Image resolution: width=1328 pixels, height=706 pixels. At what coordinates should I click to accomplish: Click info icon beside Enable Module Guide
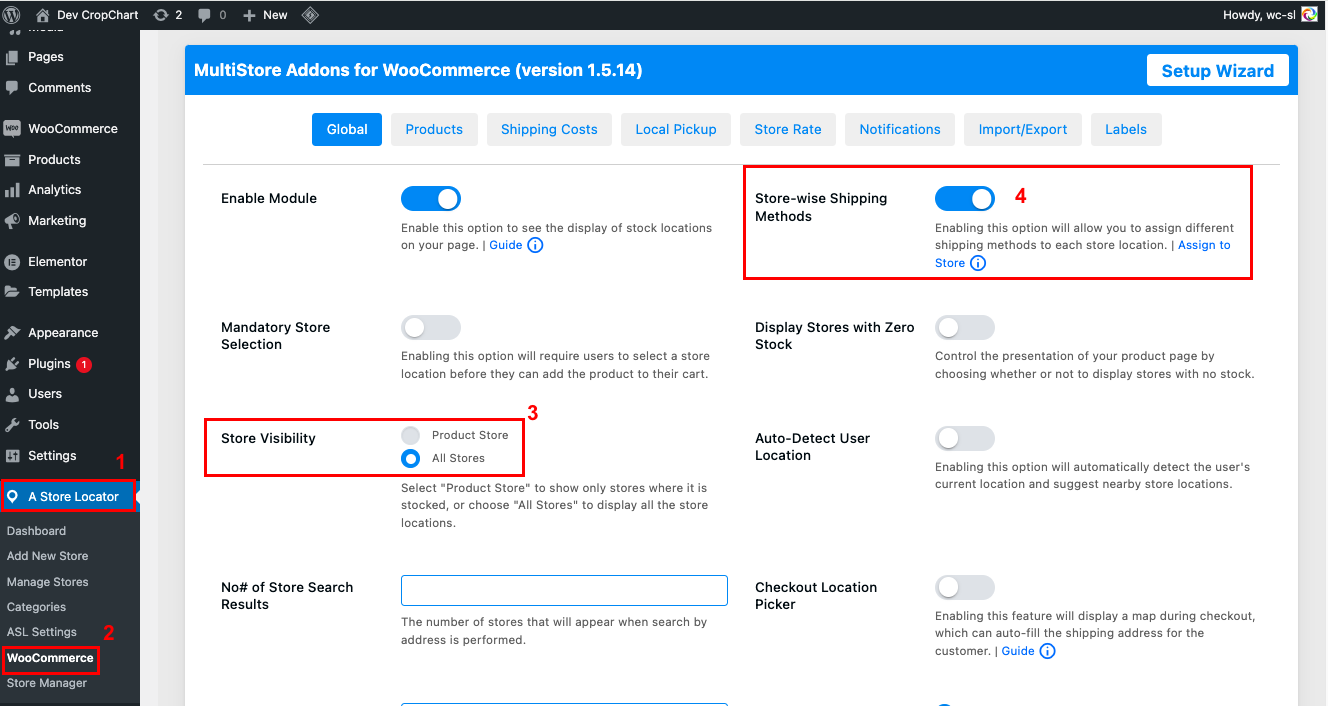click(x=535, y=245)
